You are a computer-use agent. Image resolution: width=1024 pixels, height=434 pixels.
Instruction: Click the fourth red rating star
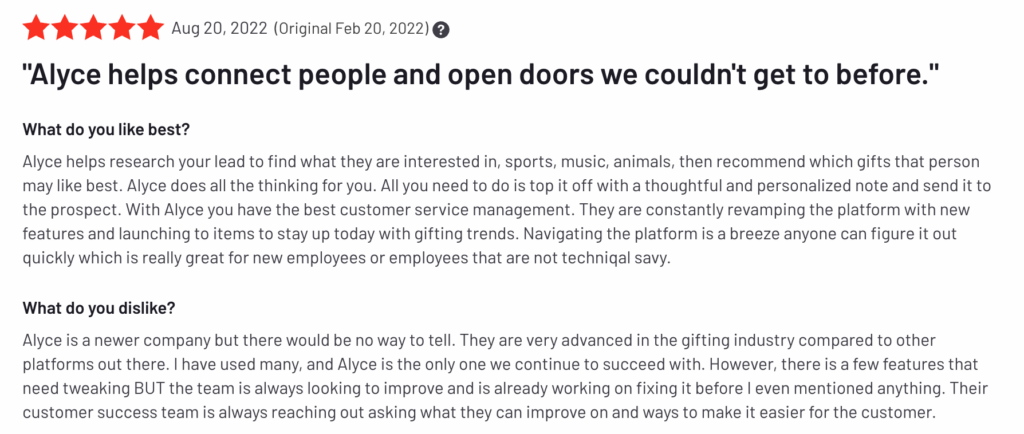point(121,28)
